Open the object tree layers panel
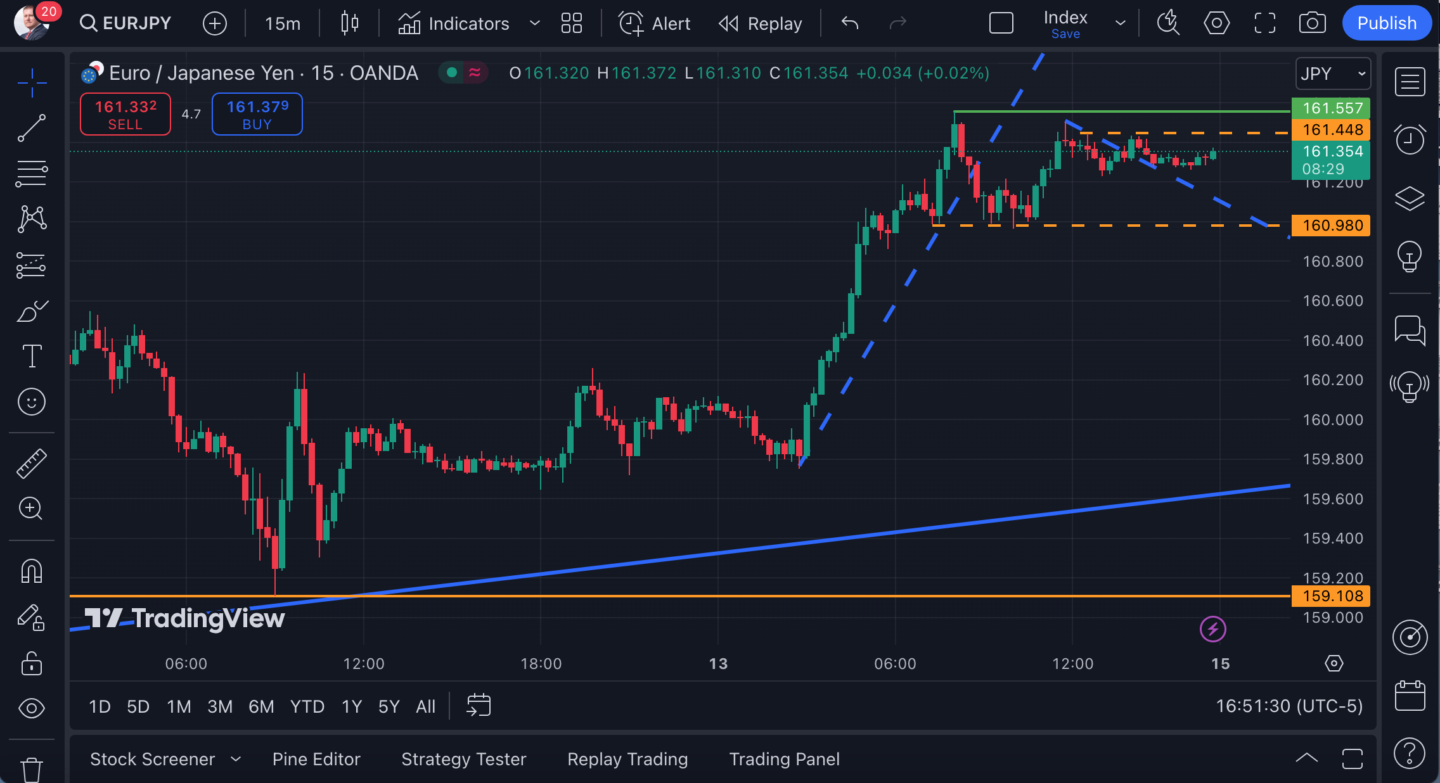 pos(1410,198)
